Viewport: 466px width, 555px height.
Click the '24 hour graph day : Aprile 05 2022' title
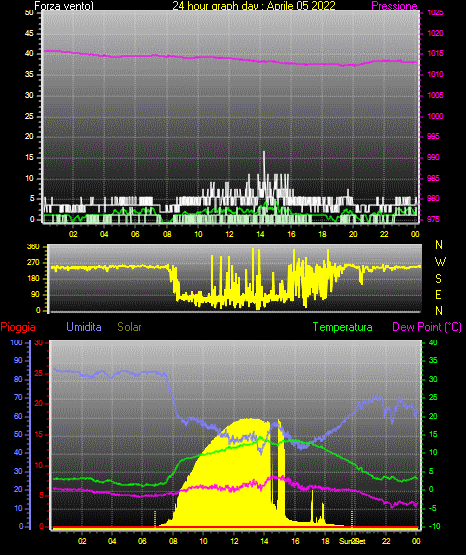pyautogui.click(x=254, y=6)
